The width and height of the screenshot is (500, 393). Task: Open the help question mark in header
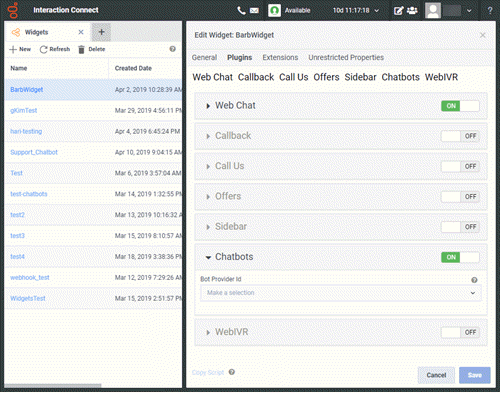coord(490,11)
